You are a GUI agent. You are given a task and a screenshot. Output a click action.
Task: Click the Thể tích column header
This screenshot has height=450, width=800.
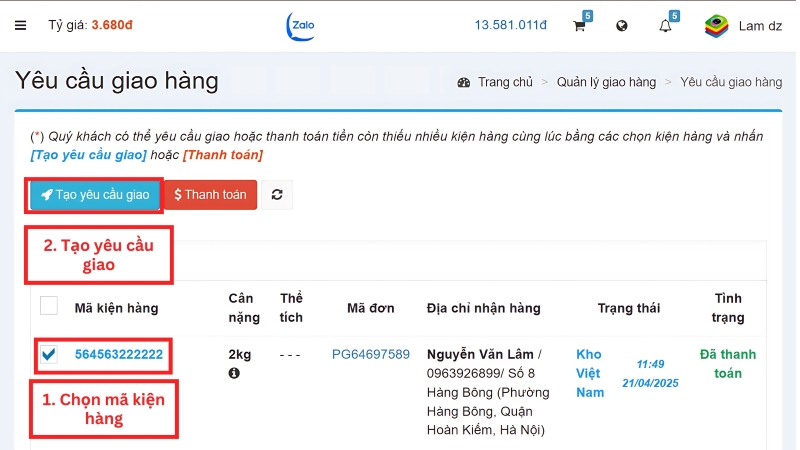pos(291,308)
